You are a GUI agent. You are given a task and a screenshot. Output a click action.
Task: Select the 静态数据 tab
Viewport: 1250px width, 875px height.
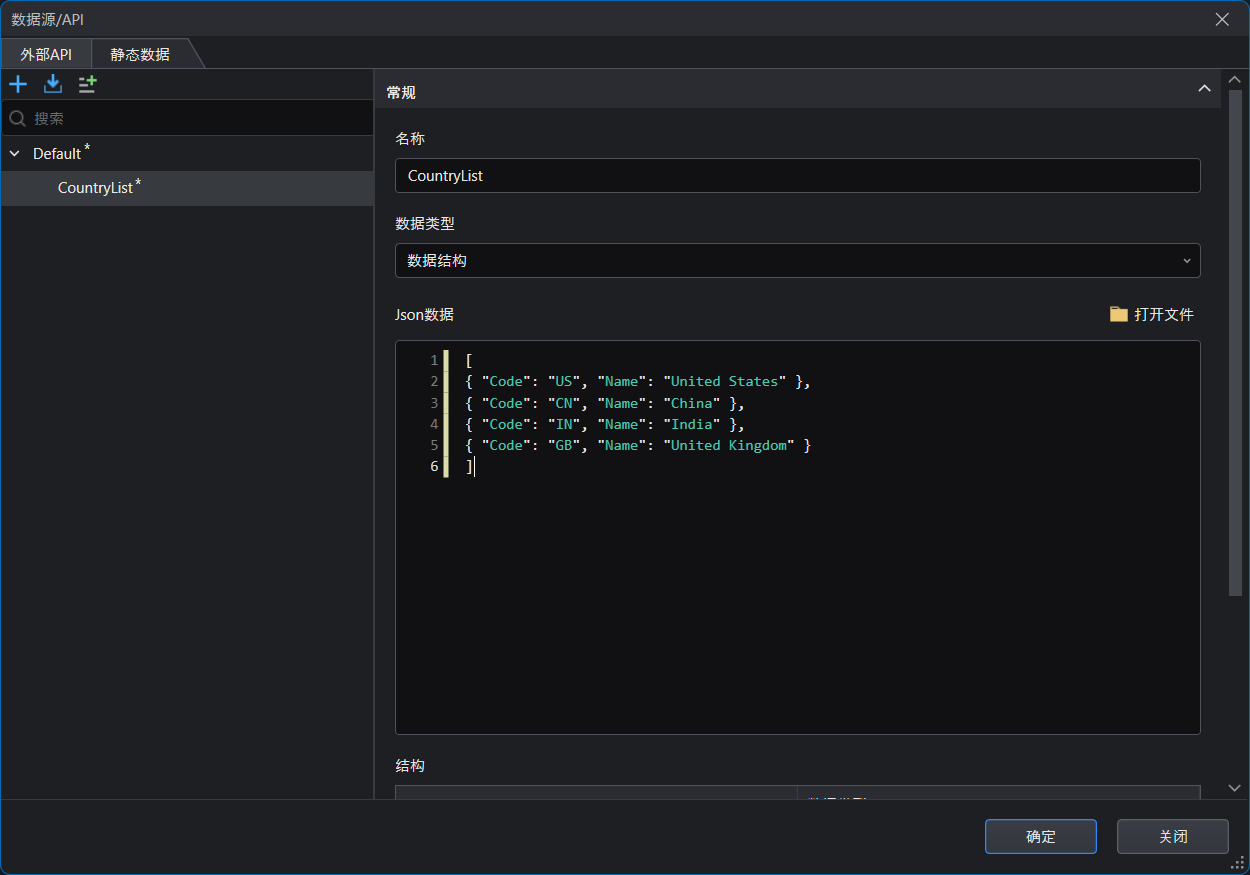140,54
